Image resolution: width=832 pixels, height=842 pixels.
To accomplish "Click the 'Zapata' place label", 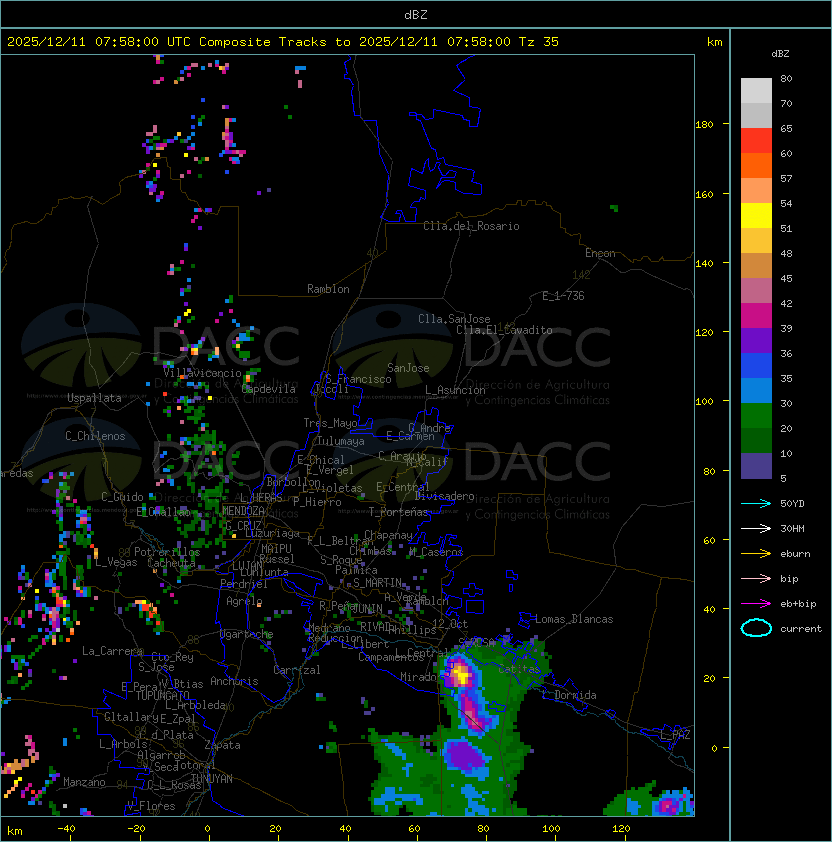I will tap(222, 745).
